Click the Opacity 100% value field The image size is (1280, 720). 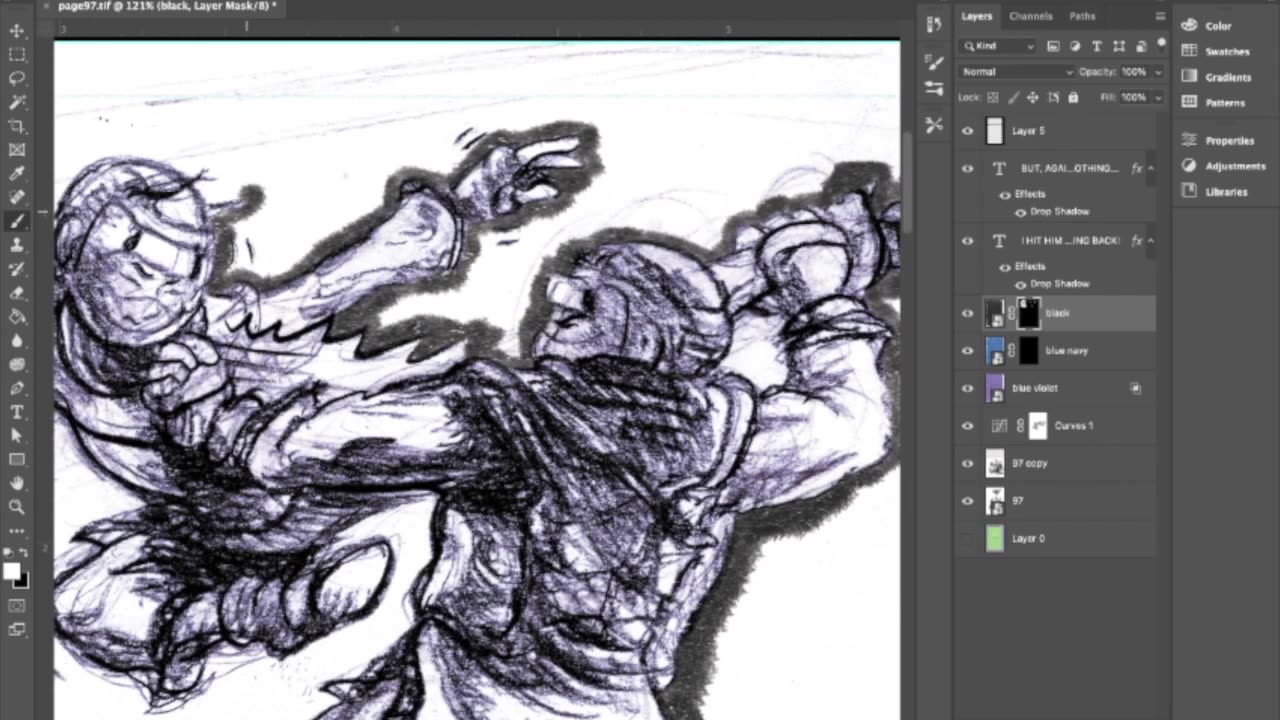(x=1134, y=72)
